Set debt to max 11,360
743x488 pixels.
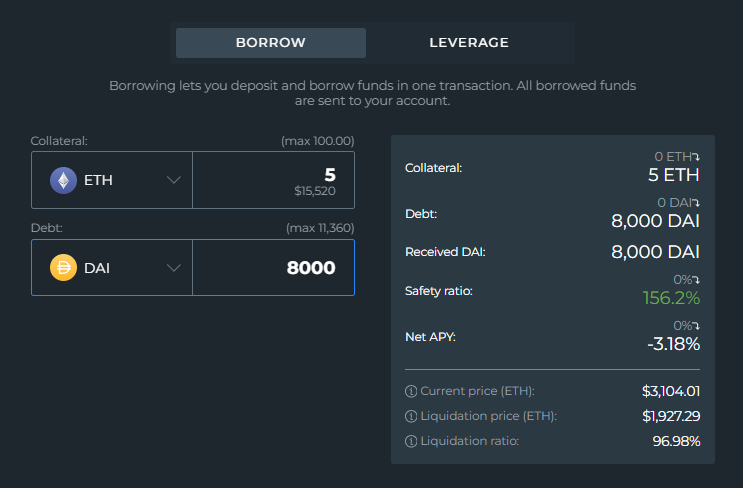[319, 228]
